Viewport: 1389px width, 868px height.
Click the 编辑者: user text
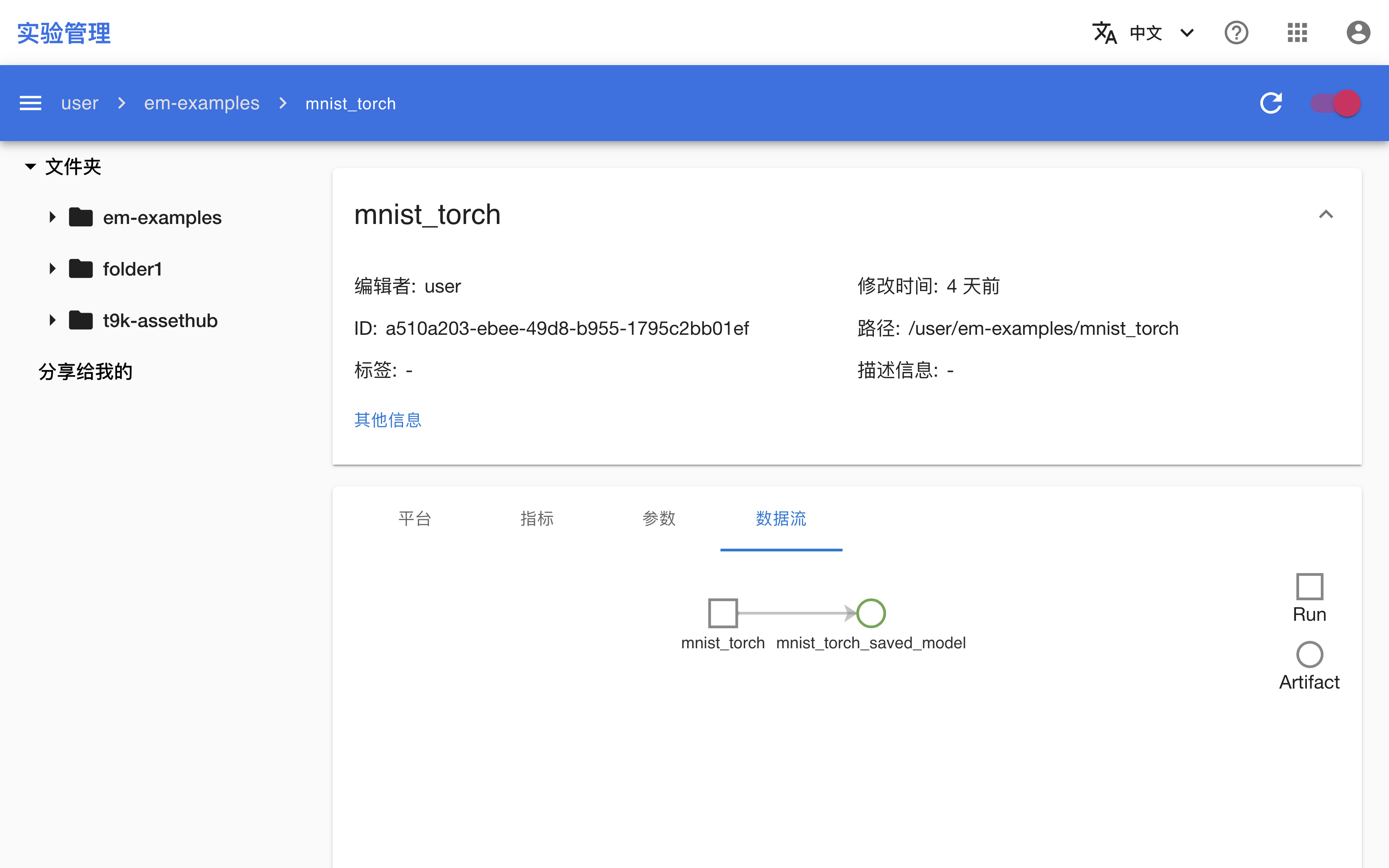pyautogui.click(x=408, y=286)
